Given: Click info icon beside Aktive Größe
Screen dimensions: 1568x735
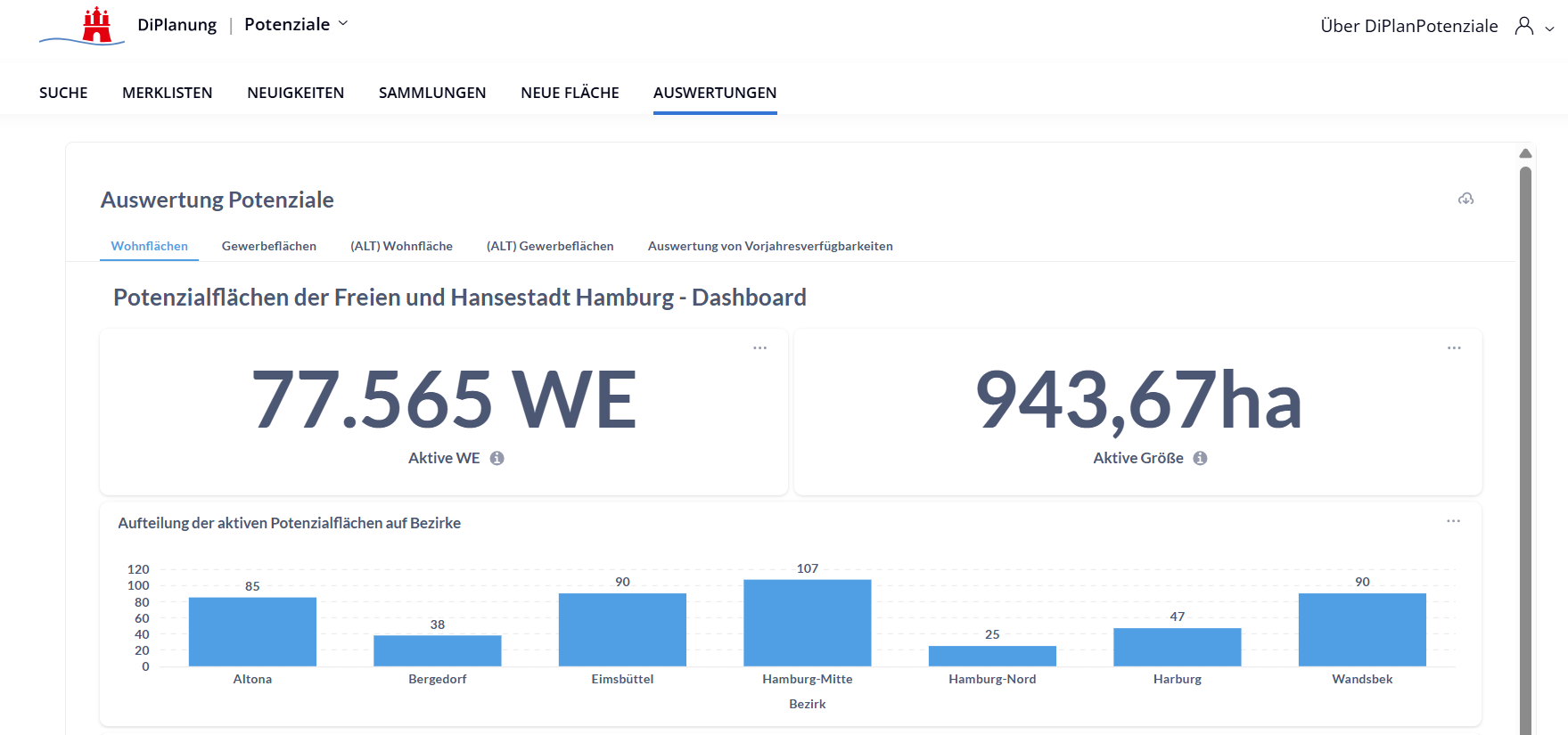Looking at the screenshot, I should click(1201, 458).
